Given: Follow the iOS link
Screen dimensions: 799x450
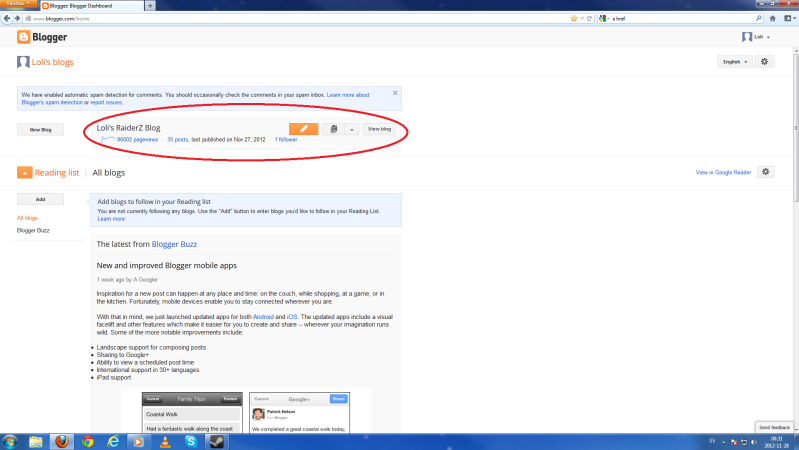Looking at the screenshot, I should pos(292,317).
